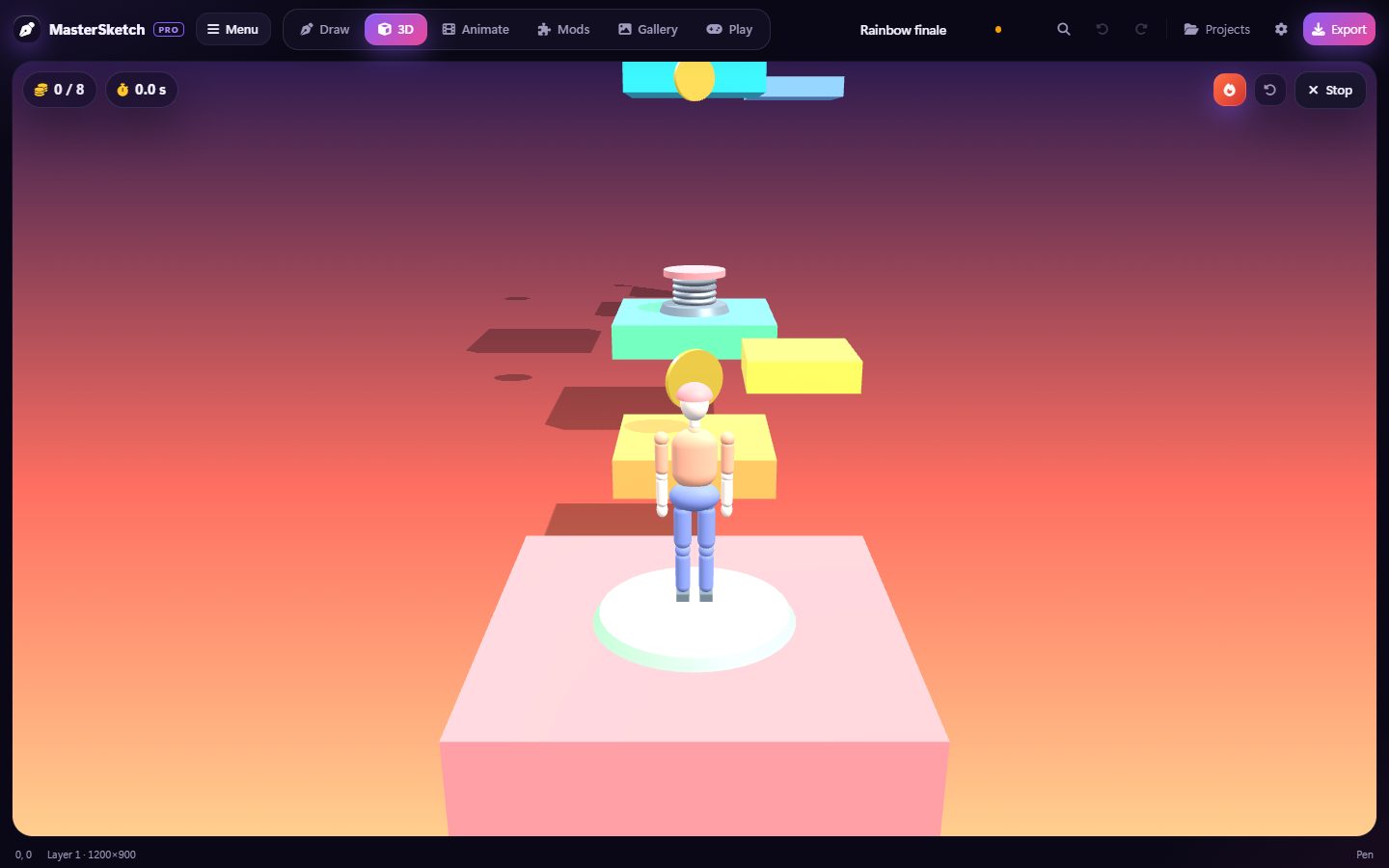Click the mannequin character
The image size is (1389, 868).
[694, 492]
